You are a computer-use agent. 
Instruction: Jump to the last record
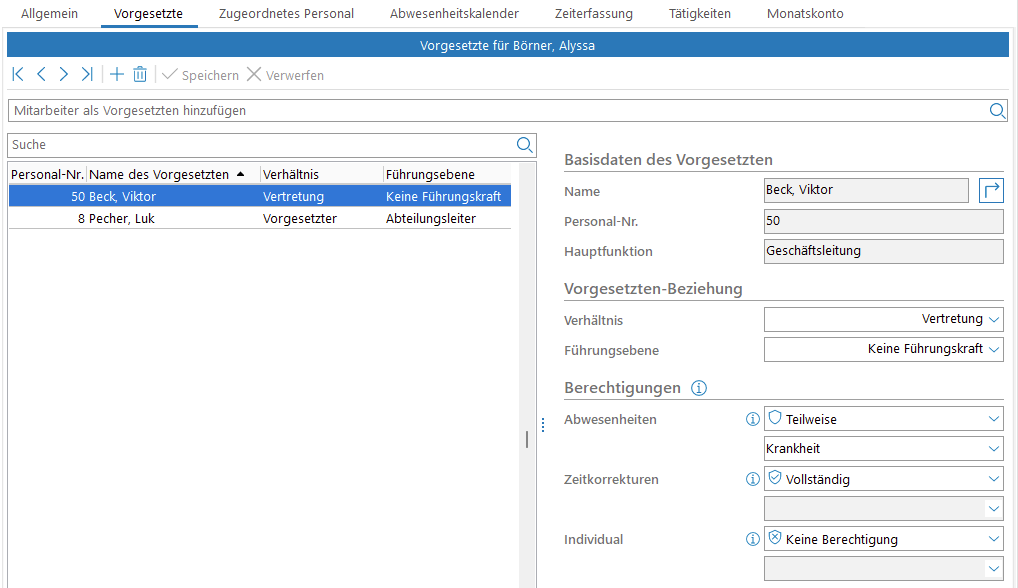[x=87, y=75]
